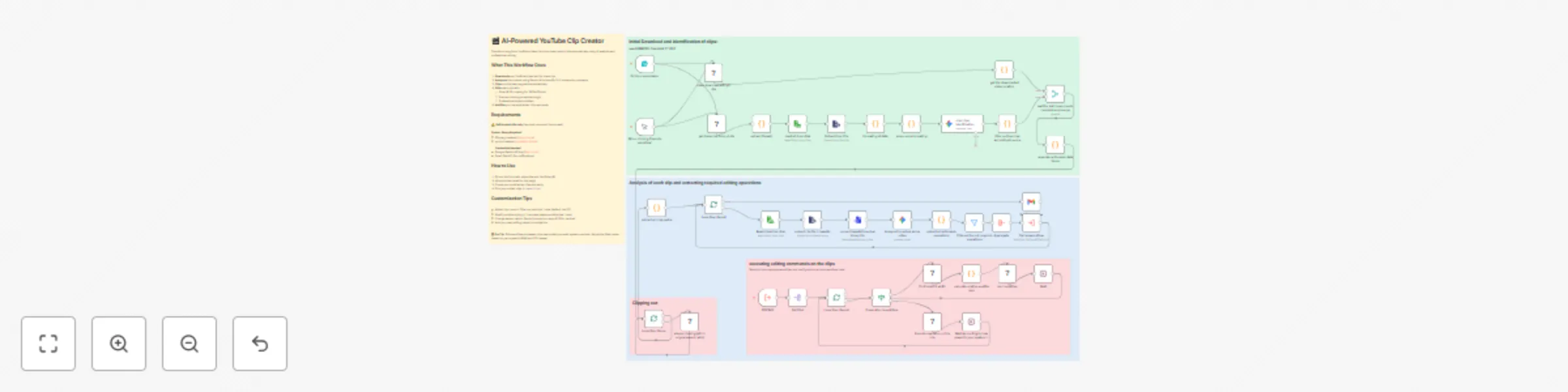The width and height of the screenshot is (1568, 392).
Task: Select the loop node in the small Clipping section
Action: pyautogui.click(x=653, y=319)
